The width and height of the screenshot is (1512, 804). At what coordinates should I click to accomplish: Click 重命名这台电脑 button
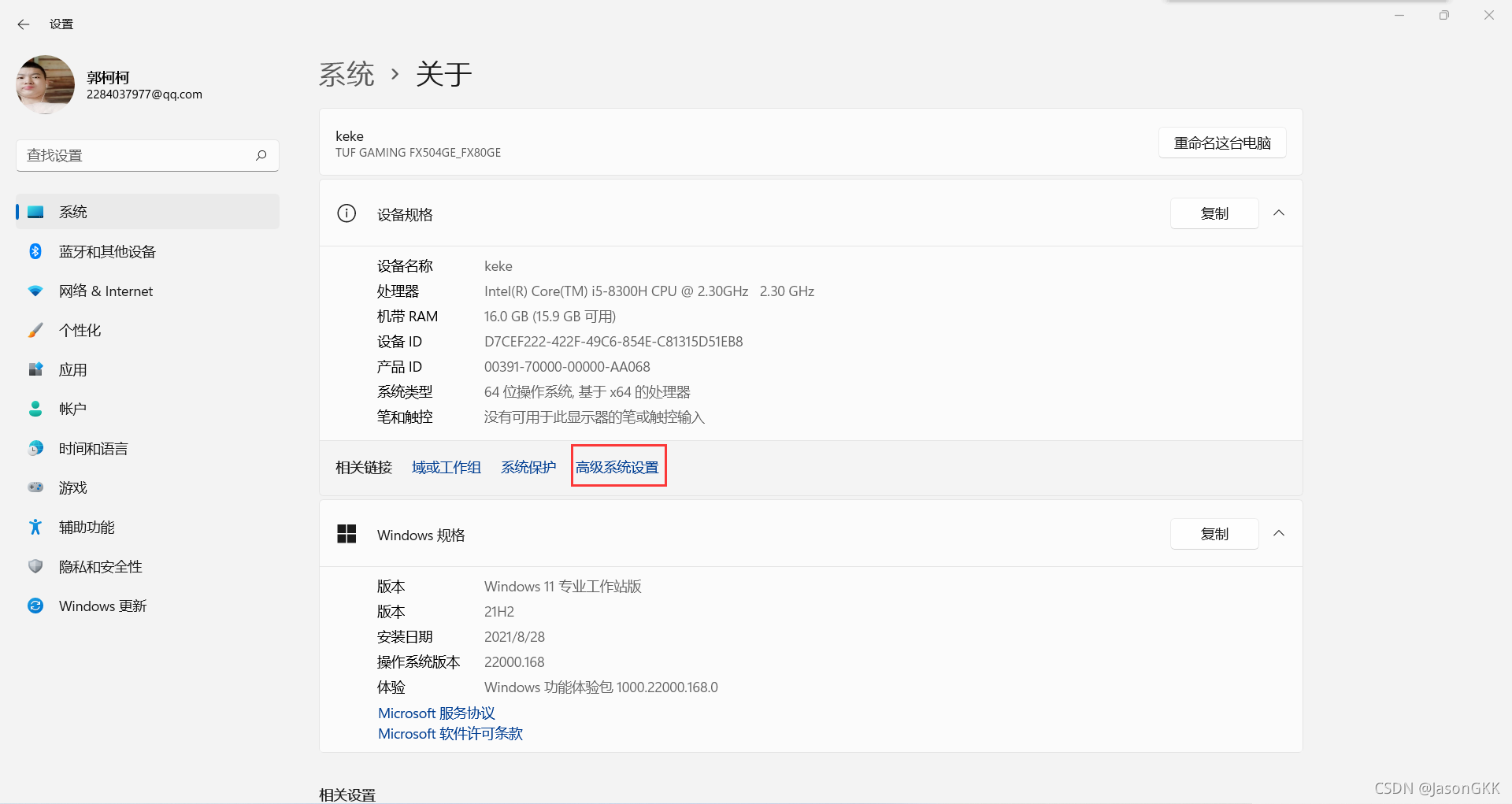pyautogui.click(x=1222, y=143)
